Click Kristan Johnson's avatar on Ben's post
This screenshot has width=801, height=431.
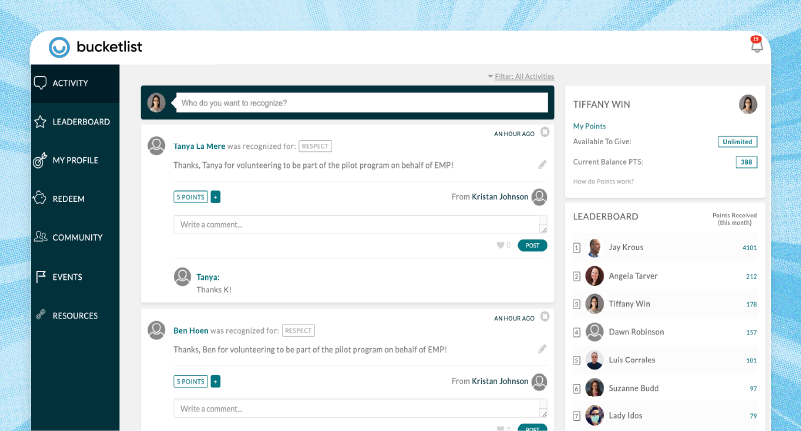coord(539,381)
